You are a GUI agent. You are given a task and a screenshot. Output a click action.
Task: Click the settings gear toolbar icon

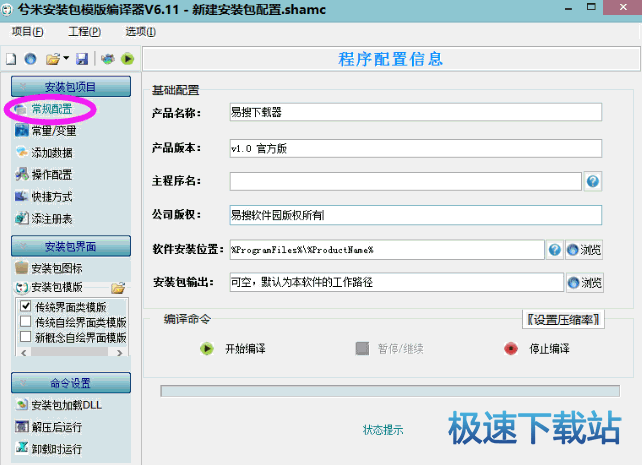tap(108, 59)
